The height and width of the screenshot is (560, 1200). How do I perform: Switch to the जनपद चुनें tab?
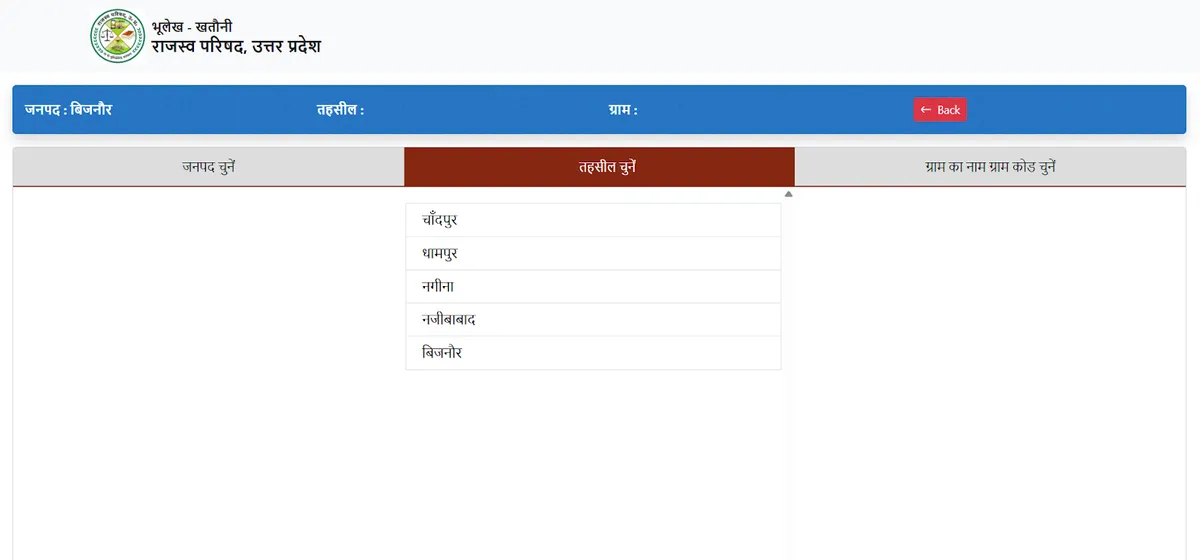pos(208,167)
